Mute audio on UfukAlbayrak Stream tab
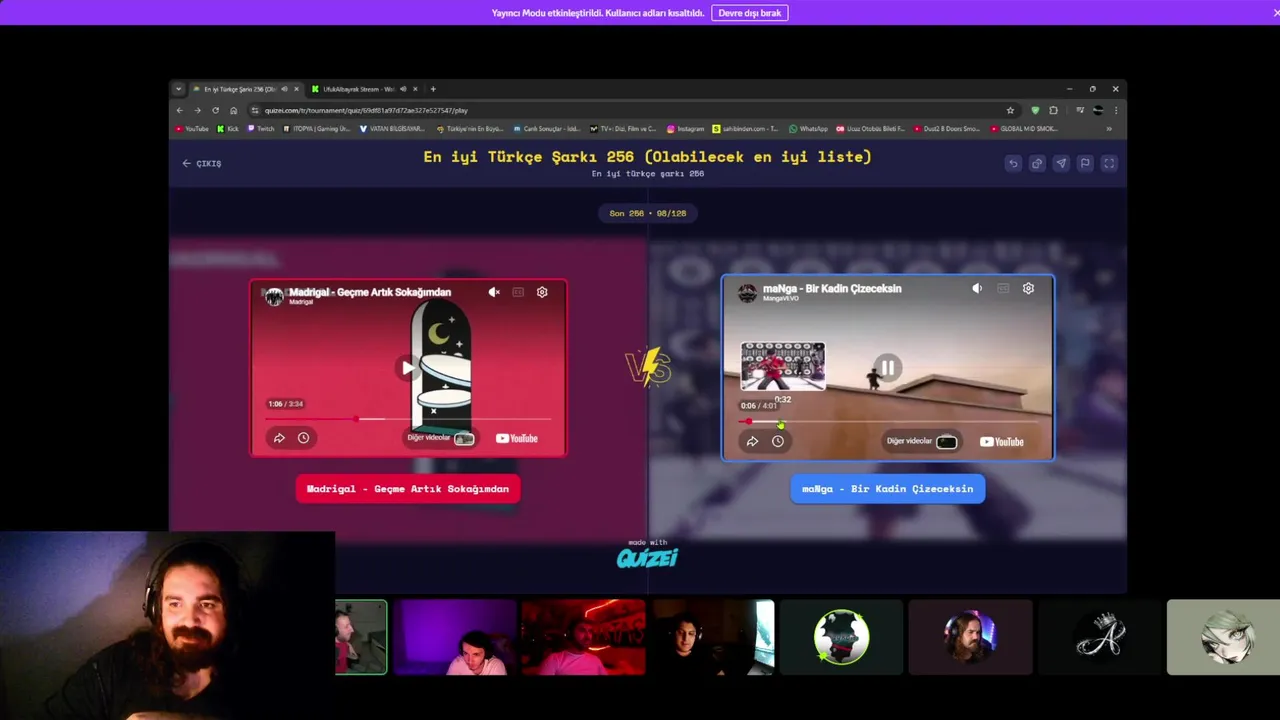This screenshot has height=720, width=1280. pos(403,89)
